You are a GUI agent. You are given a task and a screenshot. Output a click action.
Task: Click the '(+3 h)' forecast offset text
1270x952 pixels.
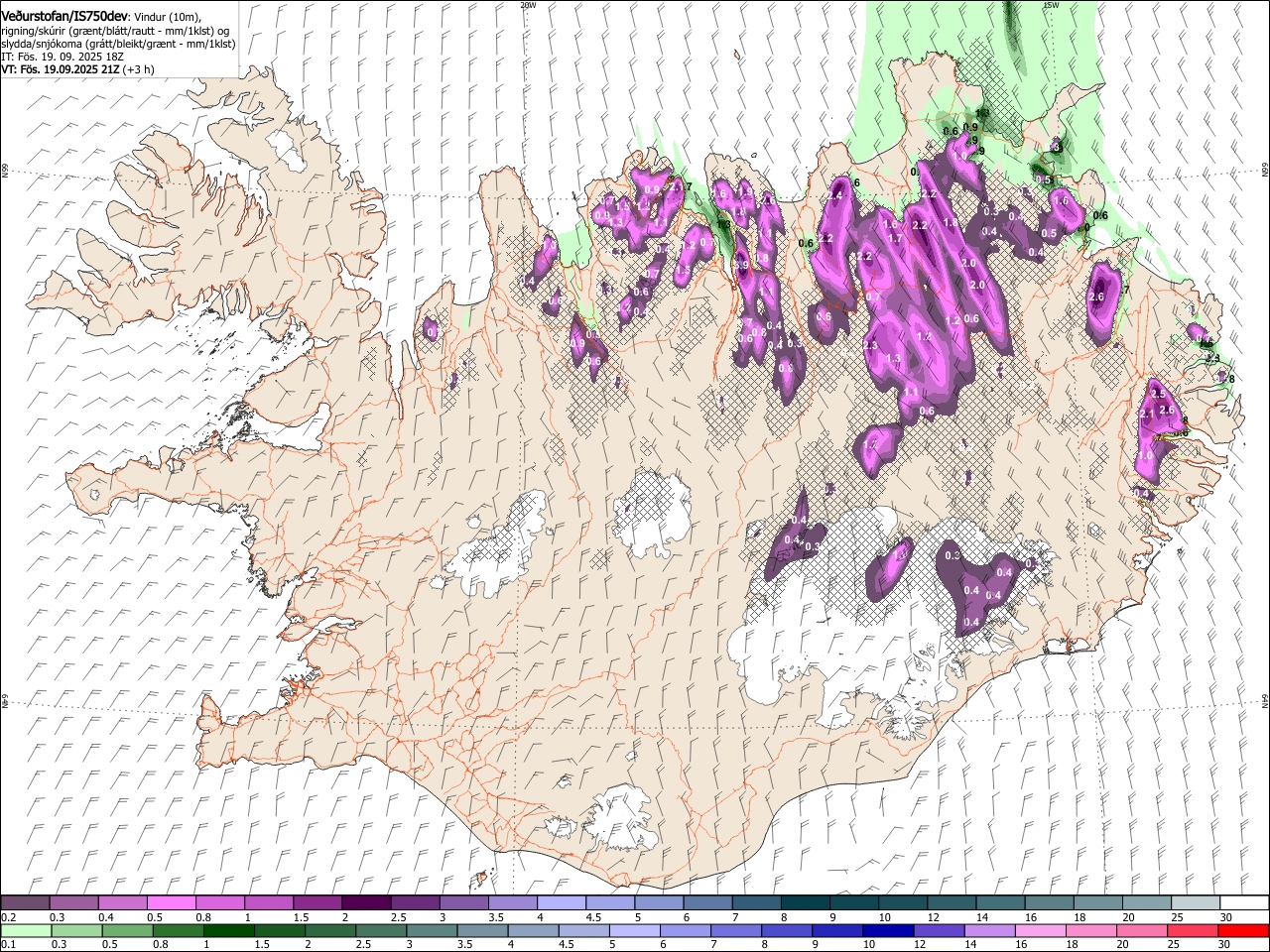[138, 70]
